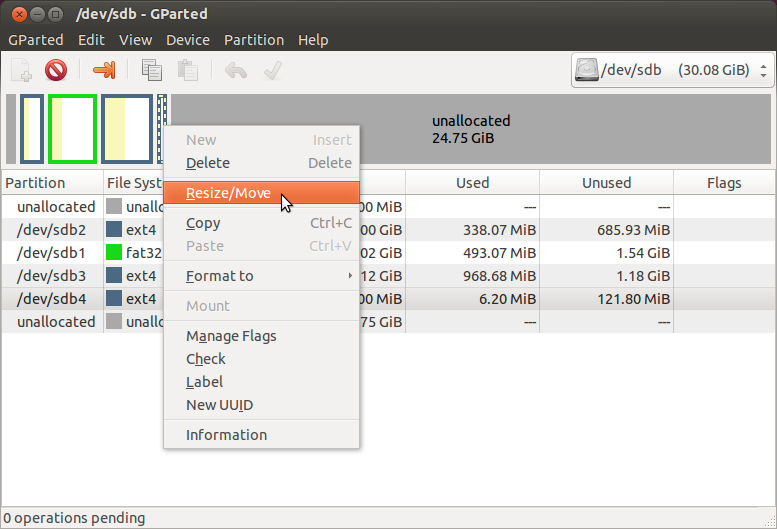Select the narrow sdb4 block in the disk map
This screenshot has height=529, width=777.
[162, 110]
